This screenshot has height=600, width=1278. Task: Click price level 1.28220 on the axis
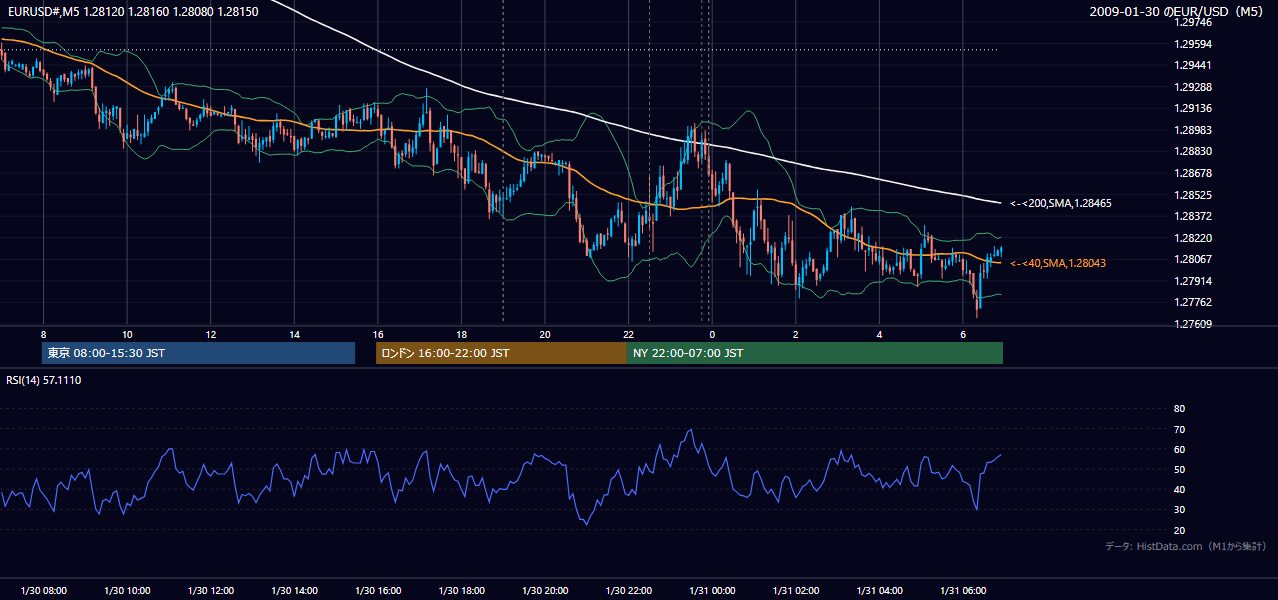pyautogui.click(x=1194, y=238)
